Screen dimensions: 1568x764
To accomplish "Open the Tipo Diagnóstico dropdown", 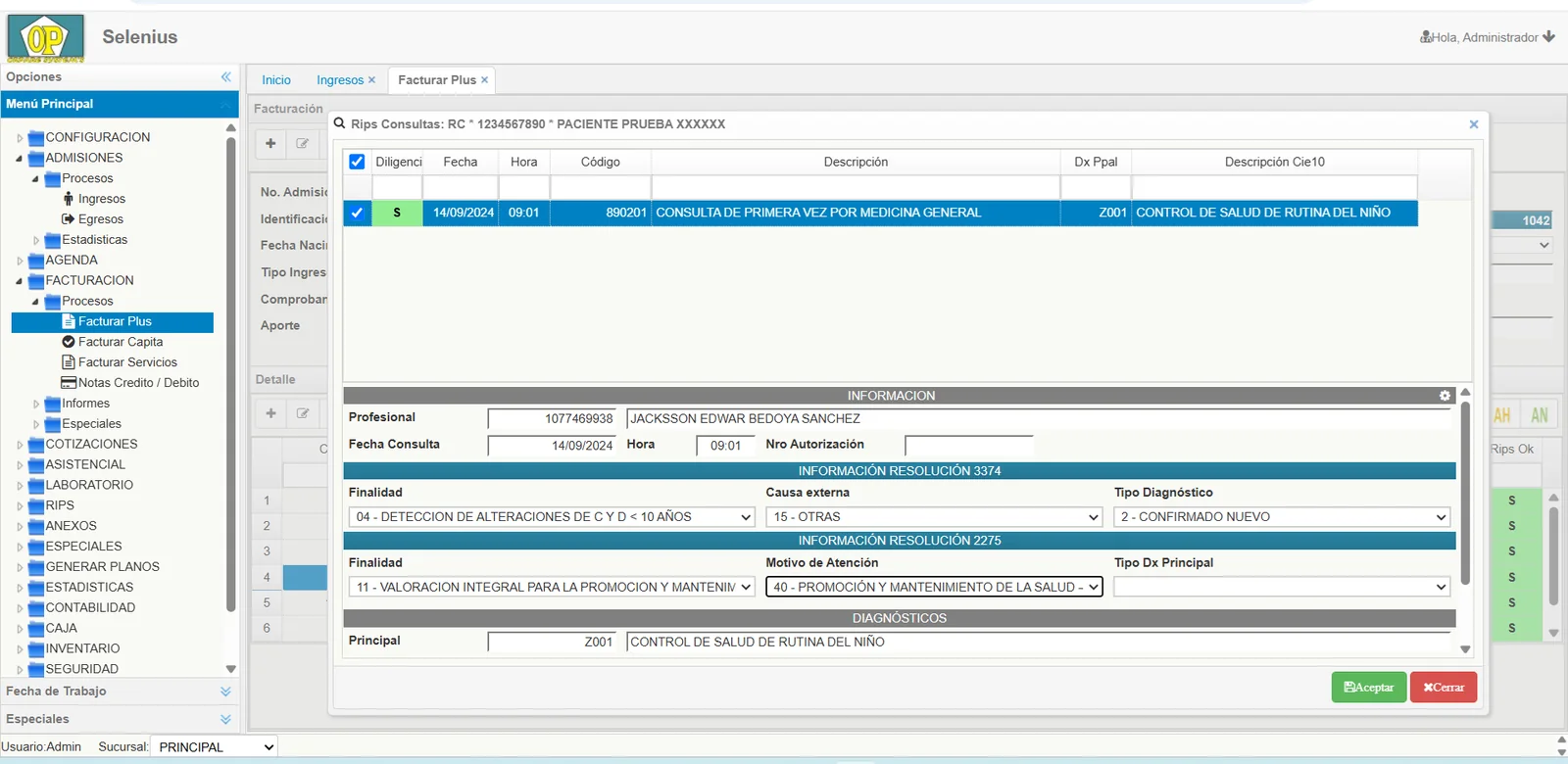I will [x=1282, y=517].
